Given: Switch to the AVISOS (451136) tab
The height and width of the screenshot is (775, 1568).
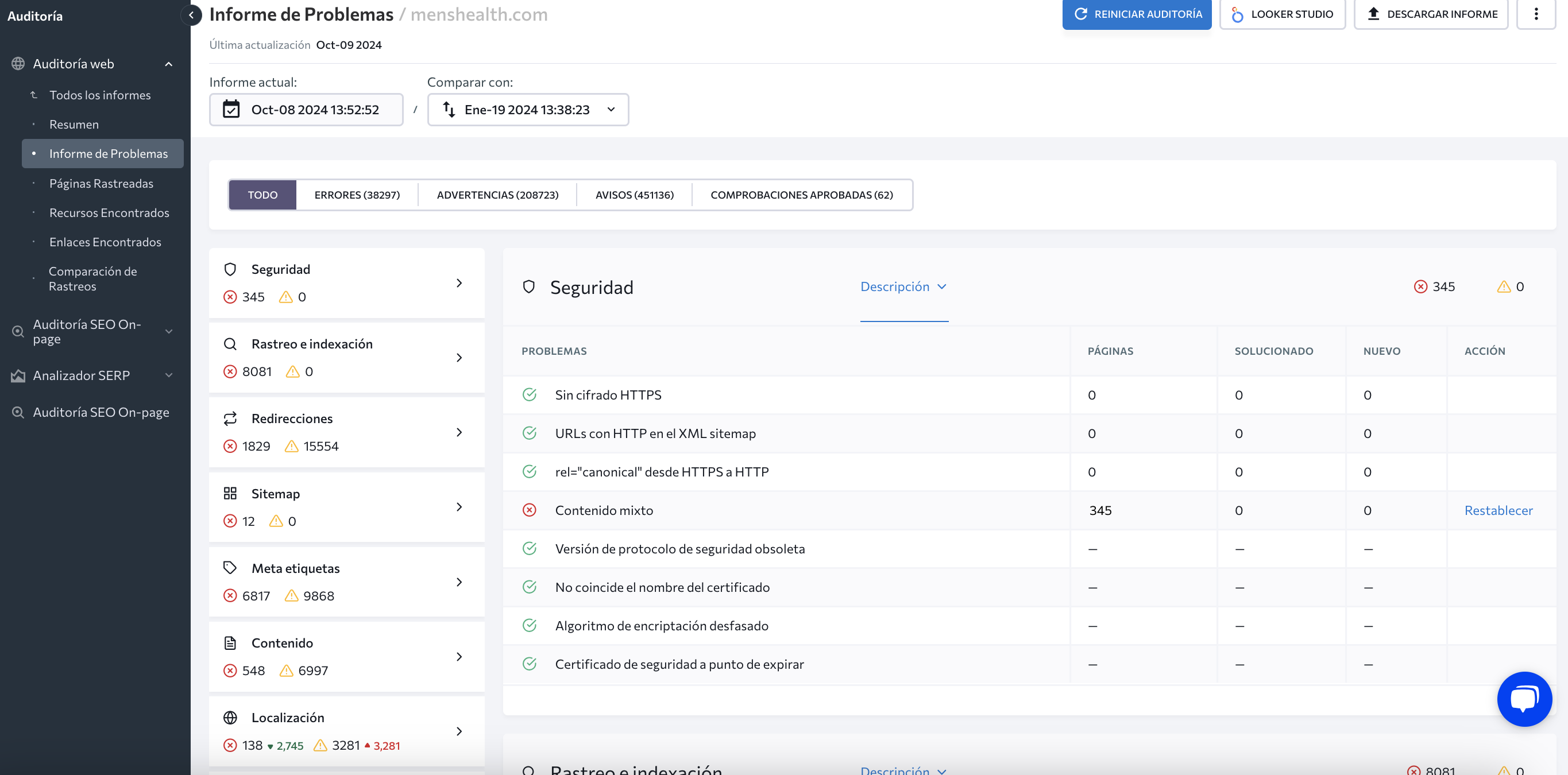Looking at the screenshot, I should point(634,195).
